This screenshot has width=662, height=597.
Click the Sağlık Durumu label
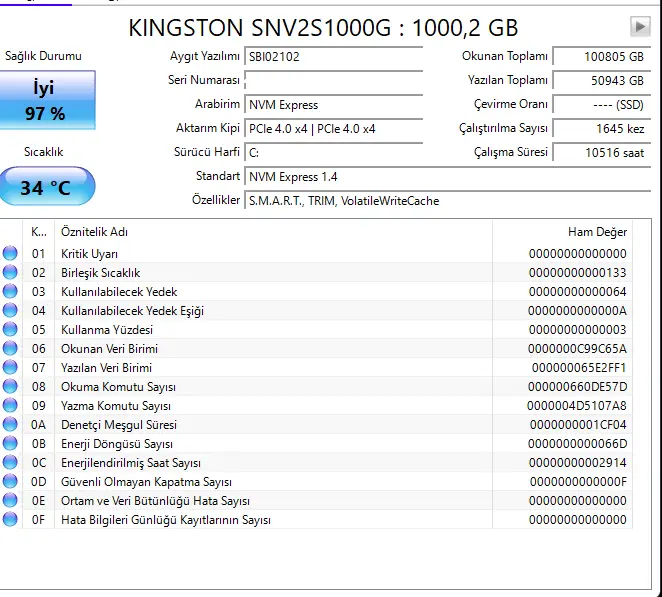coord(43,56)
